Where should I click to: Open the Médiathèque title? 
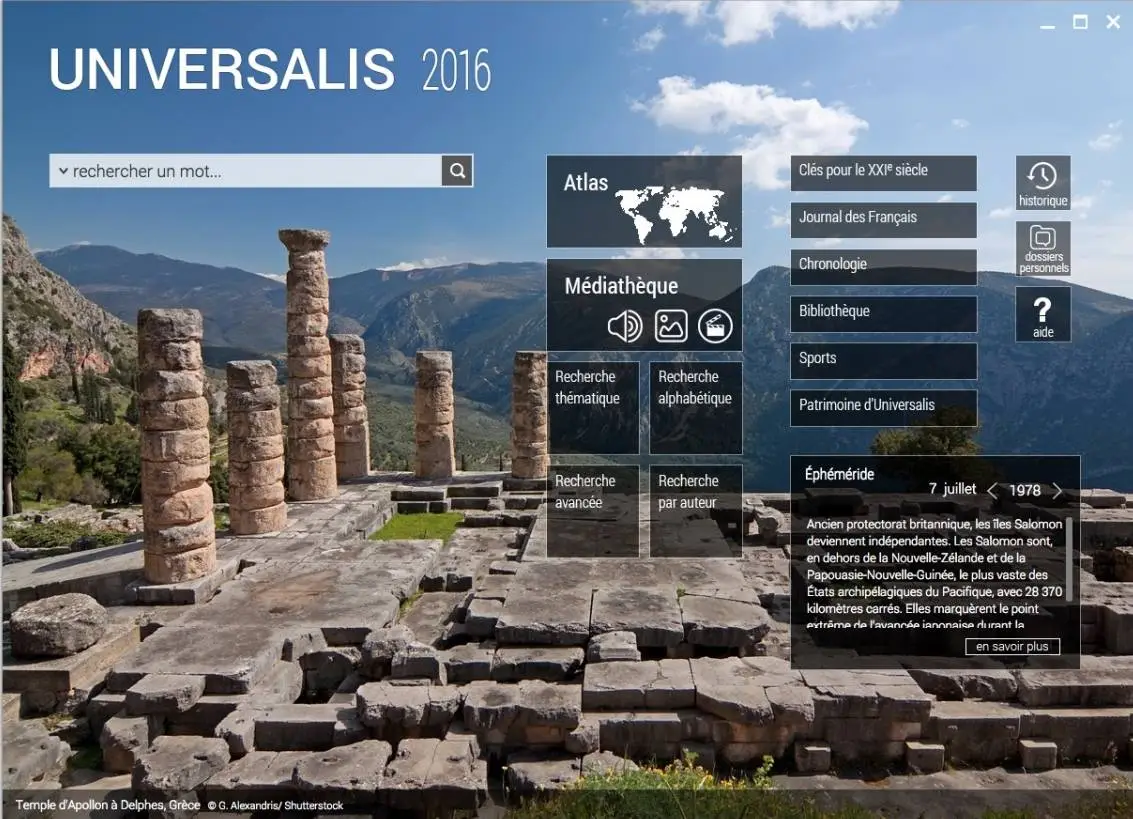(621, 286)
